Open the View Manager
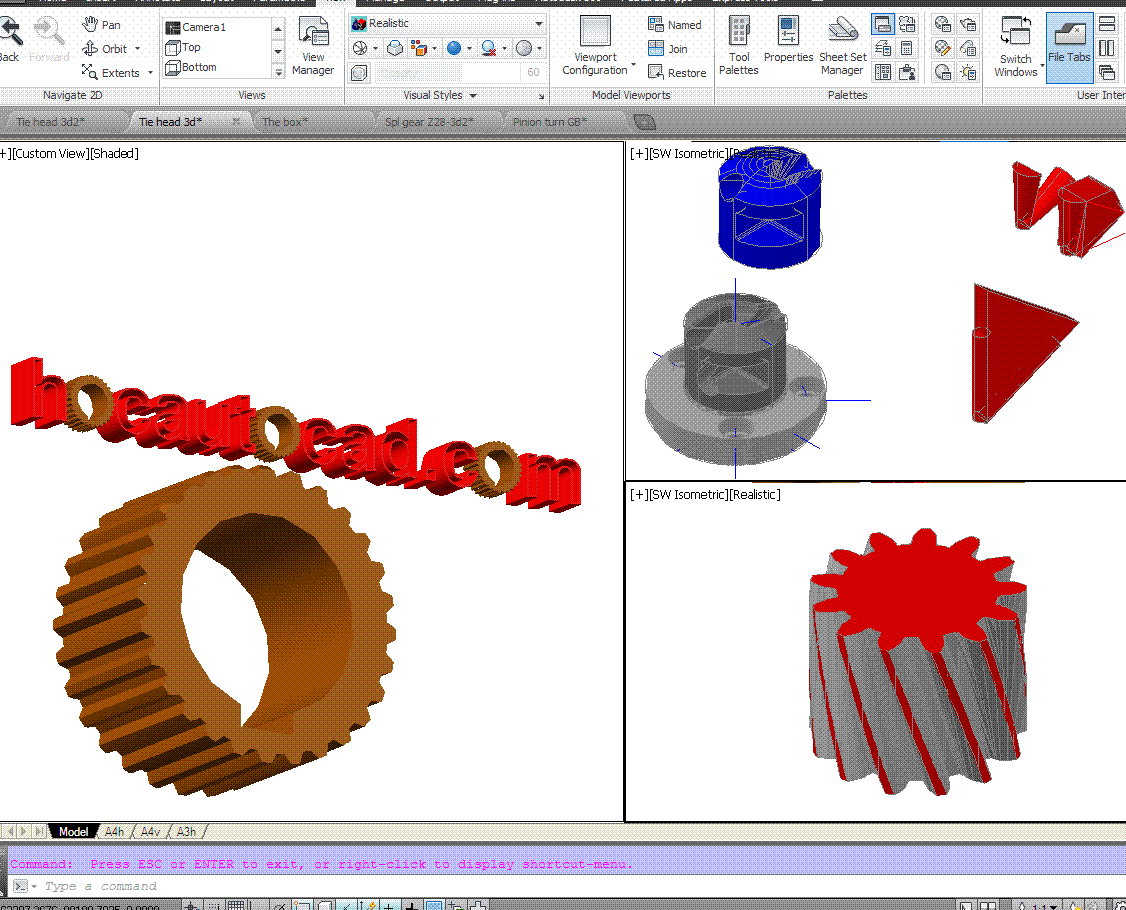The image size is (1126, 910). pyautogui.click(x=313, y=46)
